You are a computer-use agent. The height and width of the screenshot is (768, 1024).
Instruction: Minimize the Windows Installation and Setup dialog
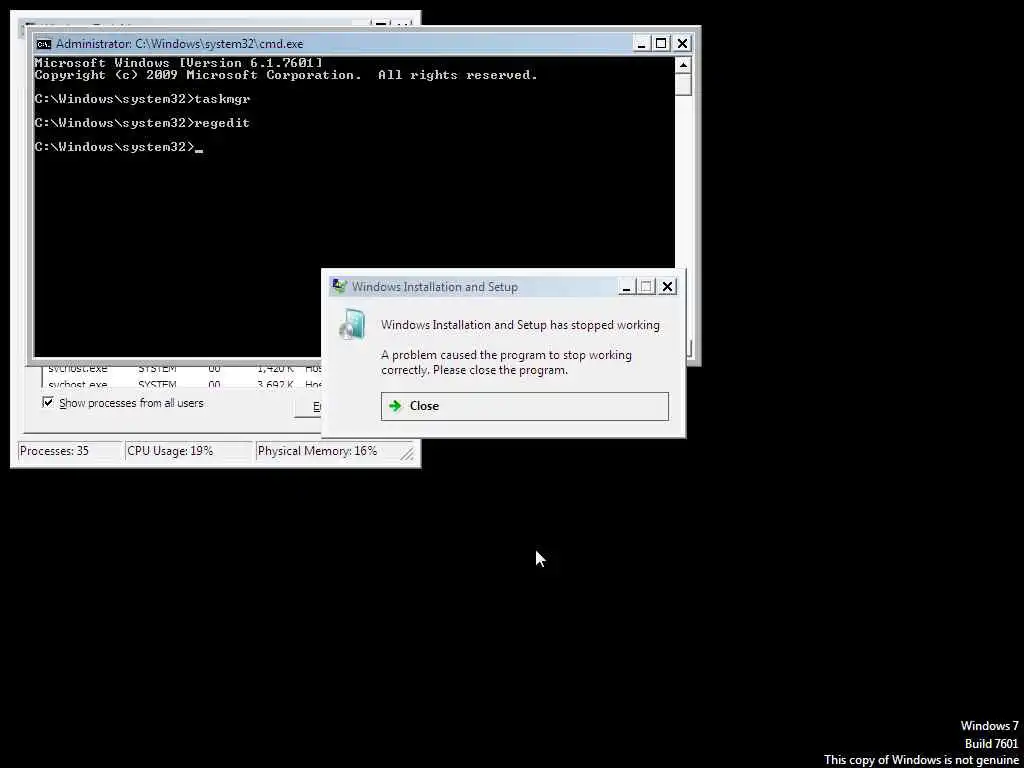626,287
